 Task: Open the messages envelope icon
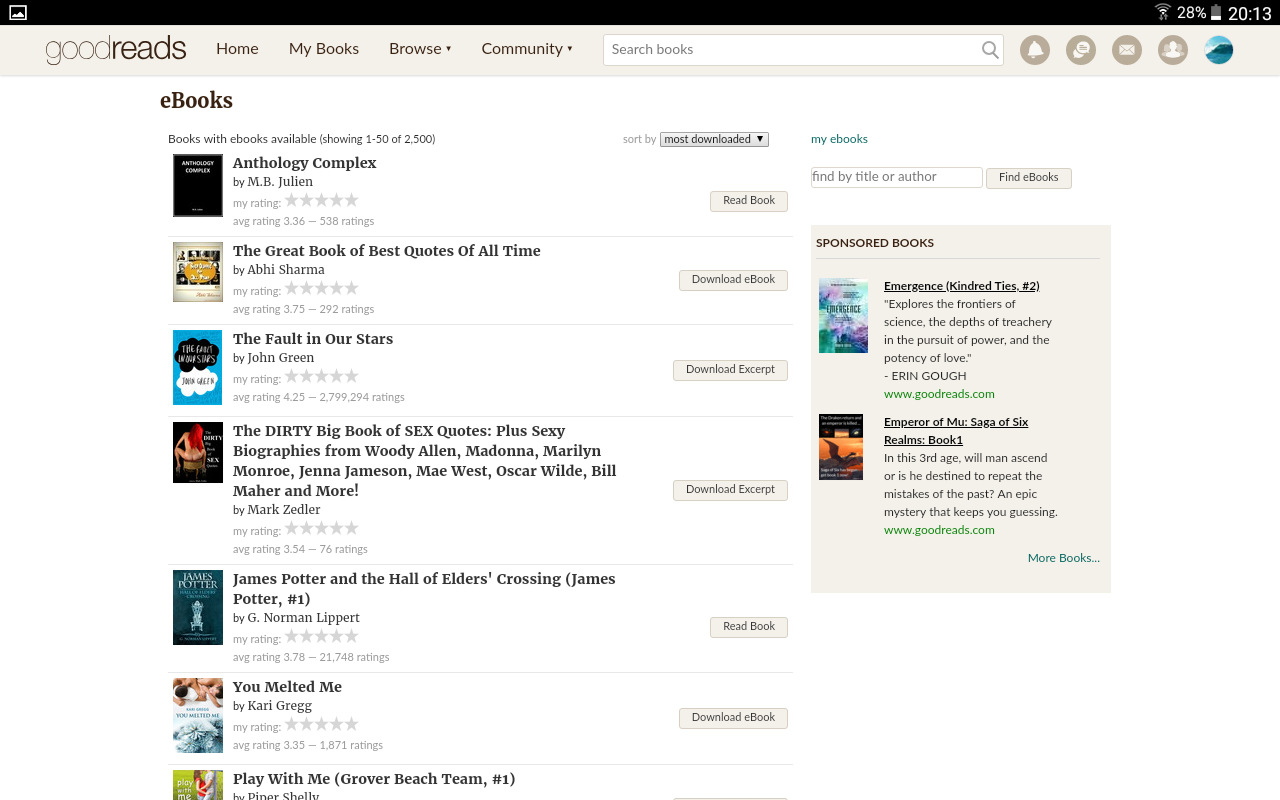click(x=1127, y=50)
